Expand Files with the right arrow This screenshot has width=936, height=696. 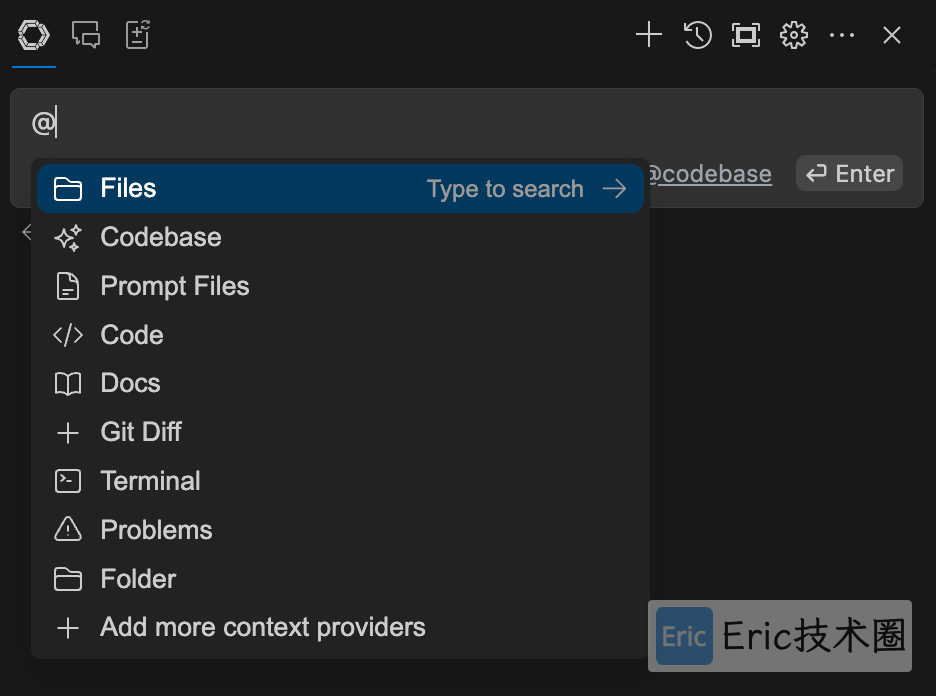614,189
